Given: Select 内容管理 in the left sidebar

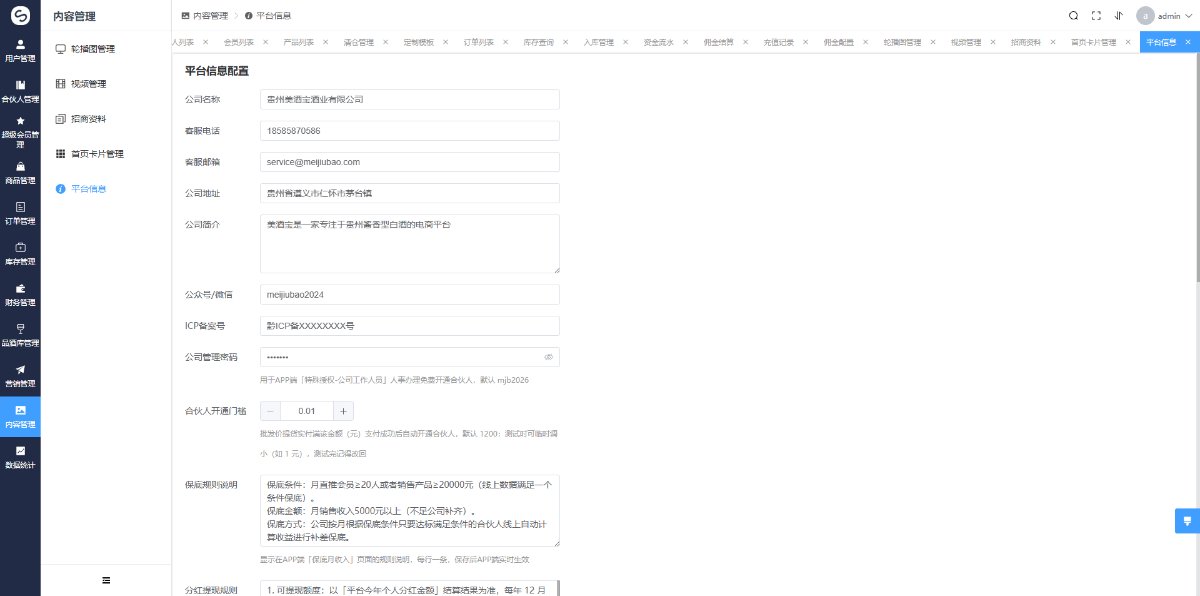Looking at the screenshot, I should tap(20, 417).
